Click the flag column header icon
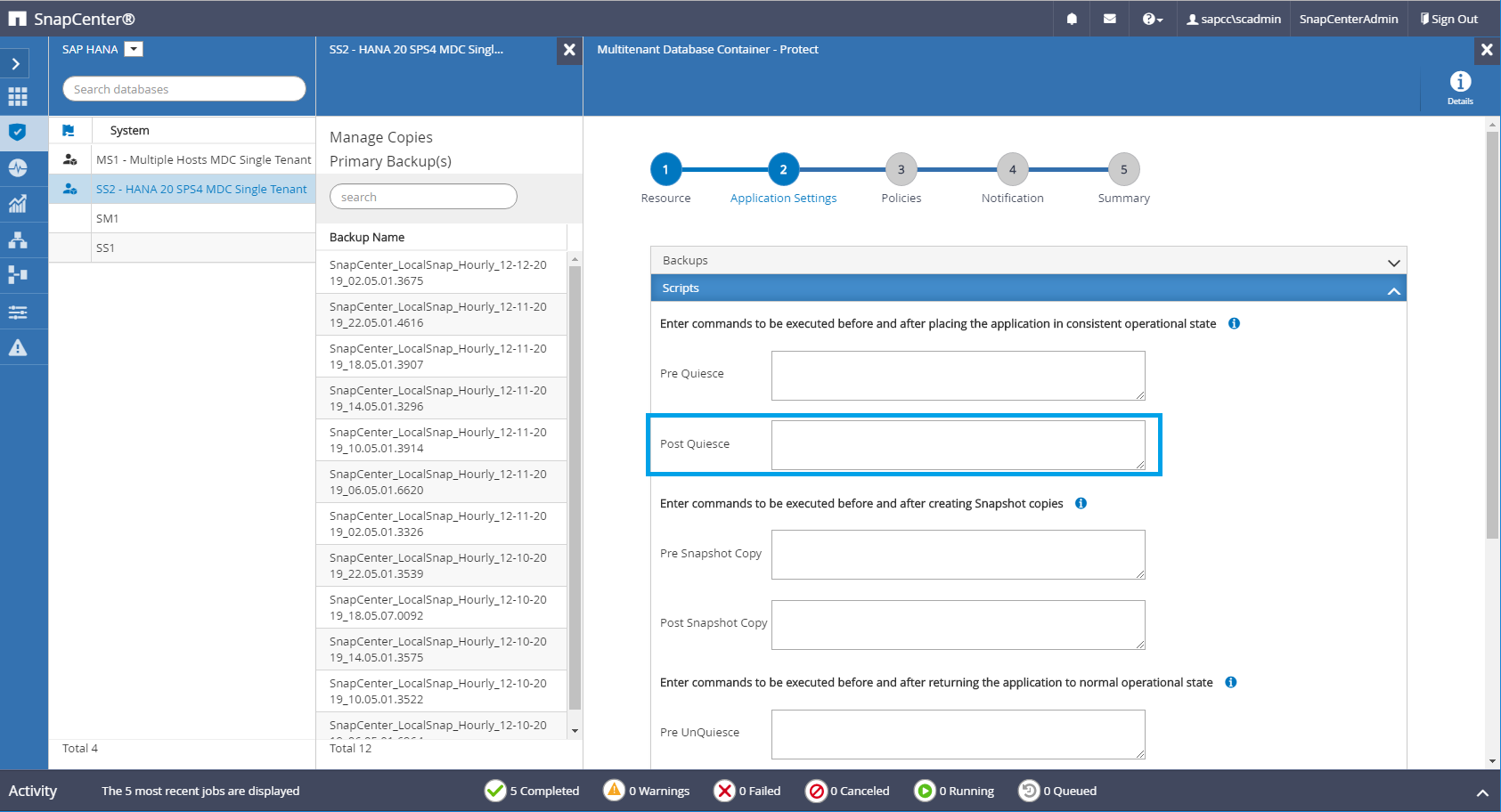This screenshot has height=812, width=1501. point(69,130)
